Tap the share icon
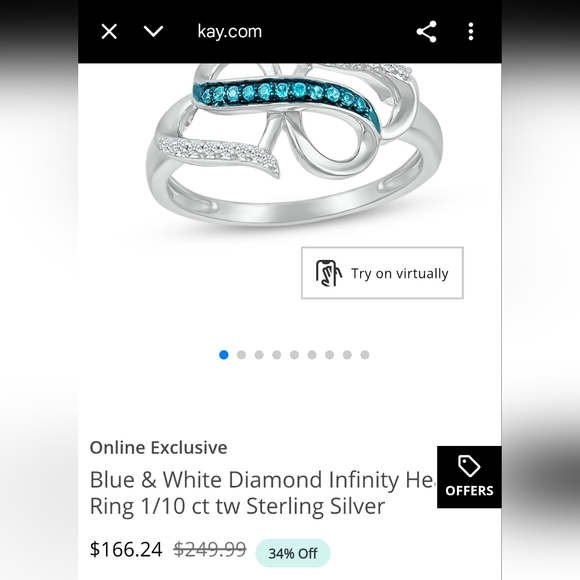The image size is (580, 580). click(x=426, y=31)
